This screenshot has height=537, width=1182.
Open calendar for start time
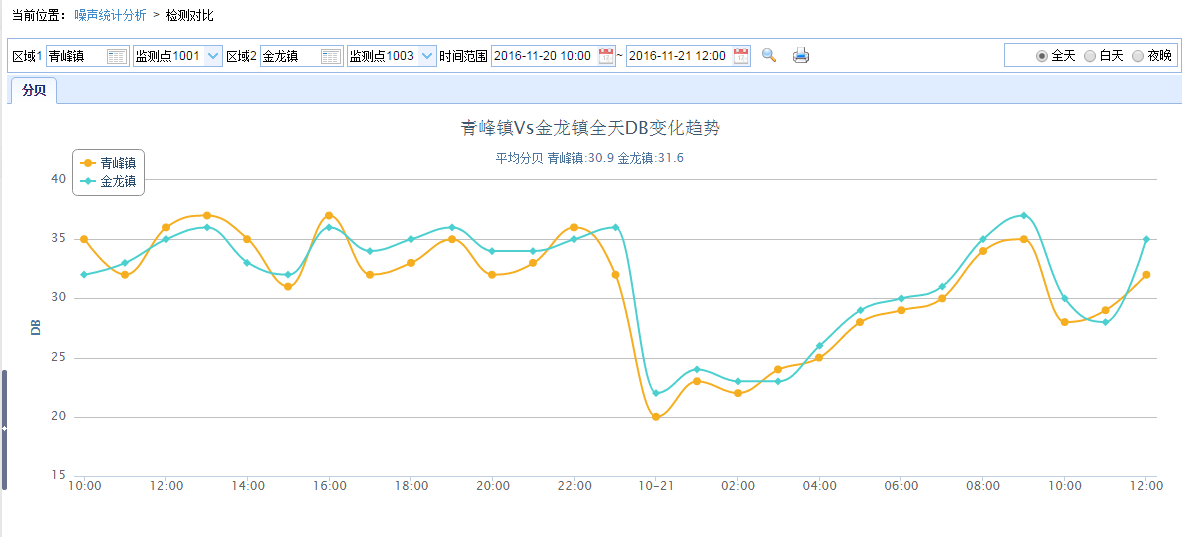click(x=606, y=56)
